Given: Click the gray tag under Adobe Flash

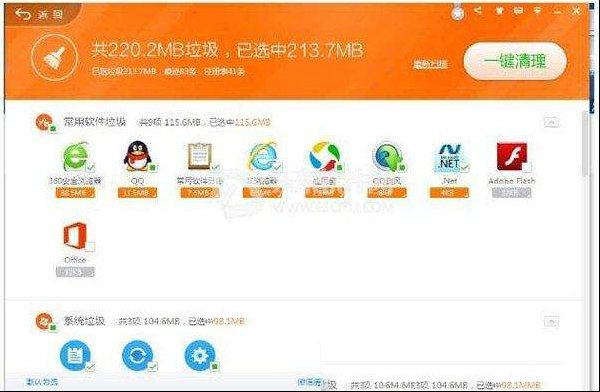Looking at the screenshot, I should pos(512,193).
